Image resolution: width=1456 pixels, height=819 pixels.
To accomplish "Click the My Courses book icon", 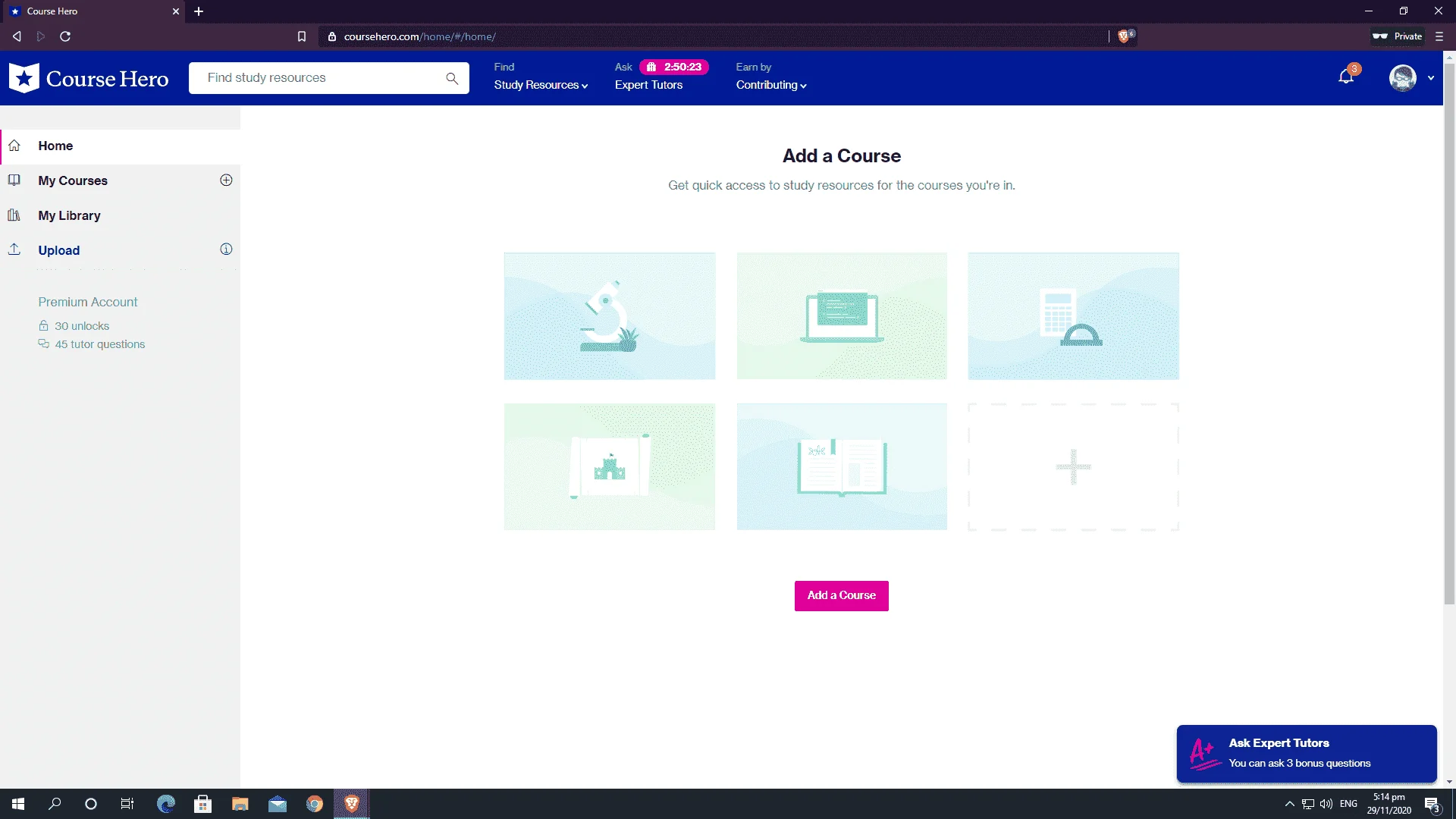I will point(14,180).
